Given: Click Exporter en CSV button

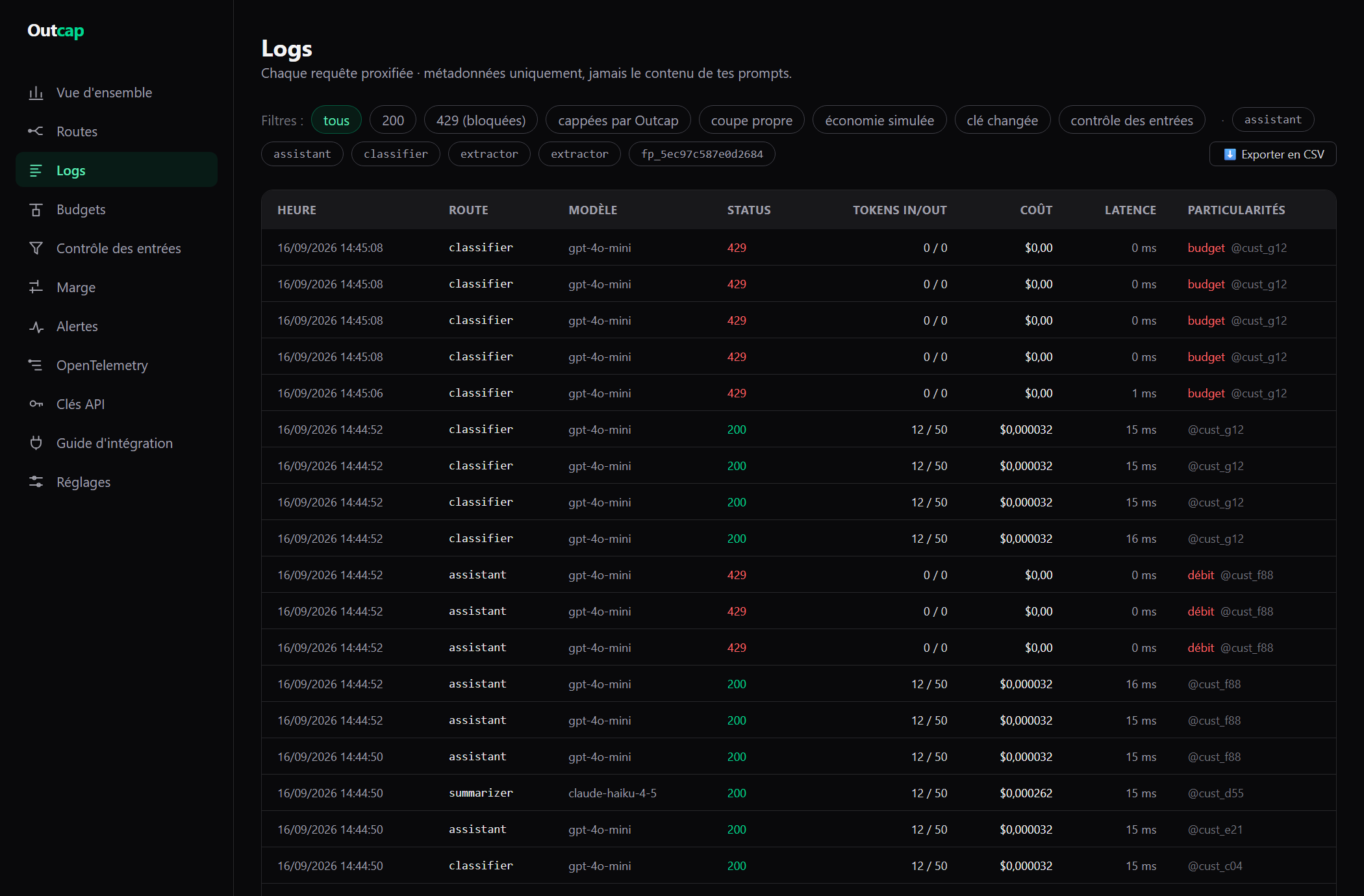Looking at the screenshot, I should coord(1273,155).
